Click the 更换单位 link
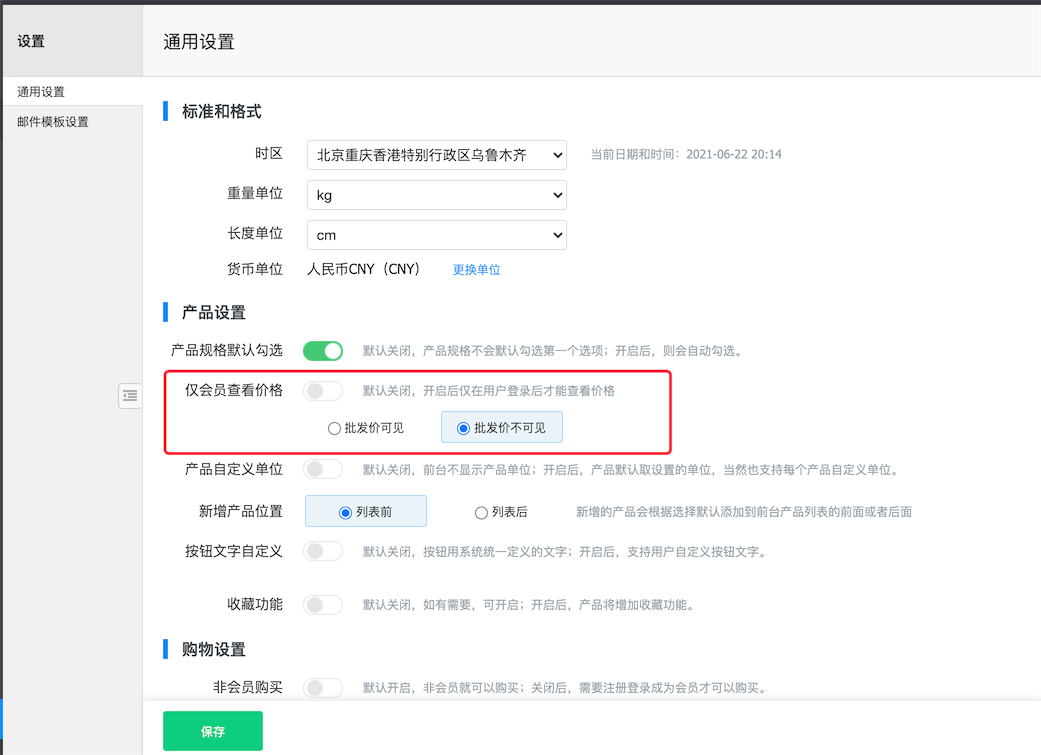 476,269
